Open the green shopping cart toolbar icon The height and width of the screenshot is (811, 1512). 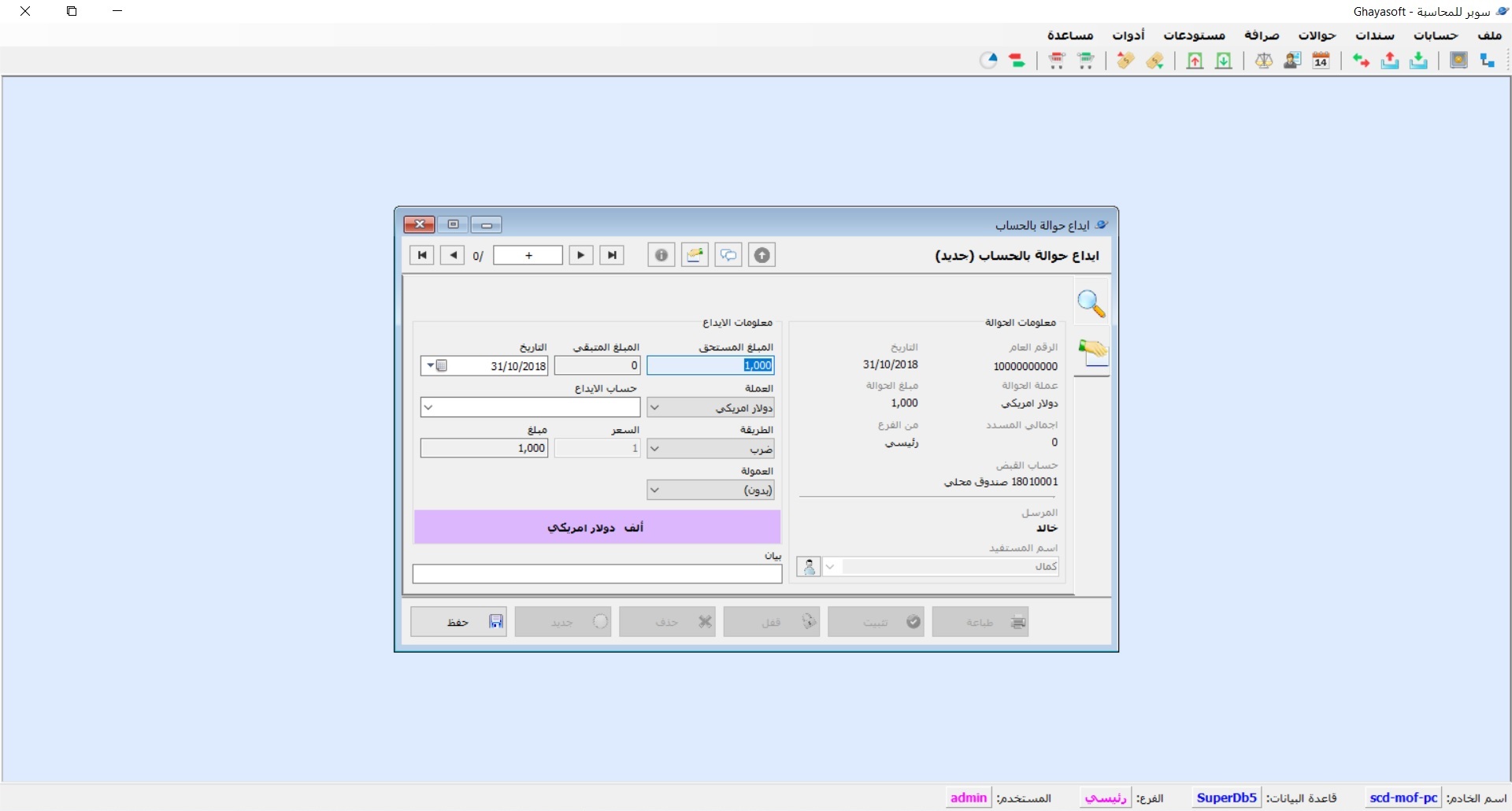1086,61
